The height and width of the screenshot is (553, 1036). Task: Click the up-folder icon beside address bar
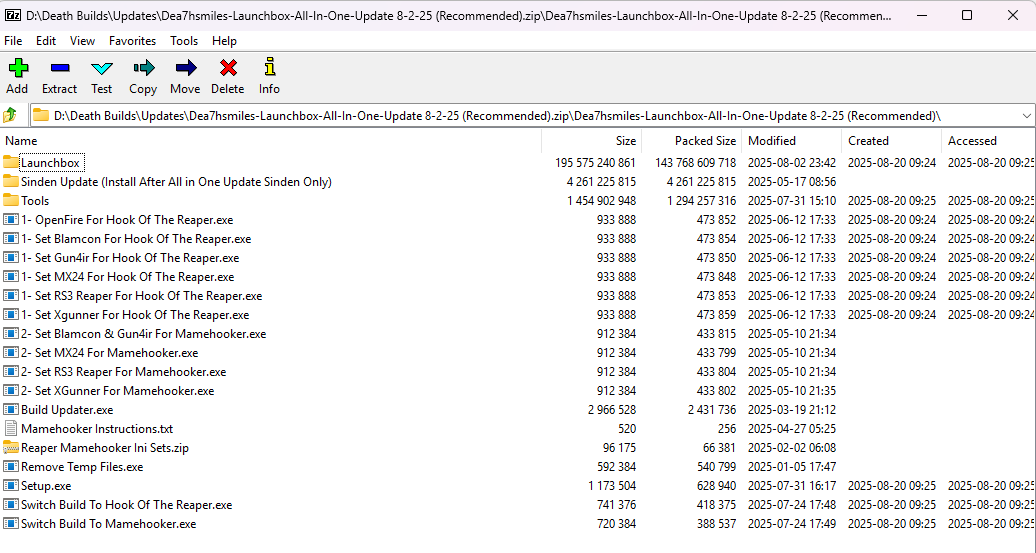pos(11,115)
